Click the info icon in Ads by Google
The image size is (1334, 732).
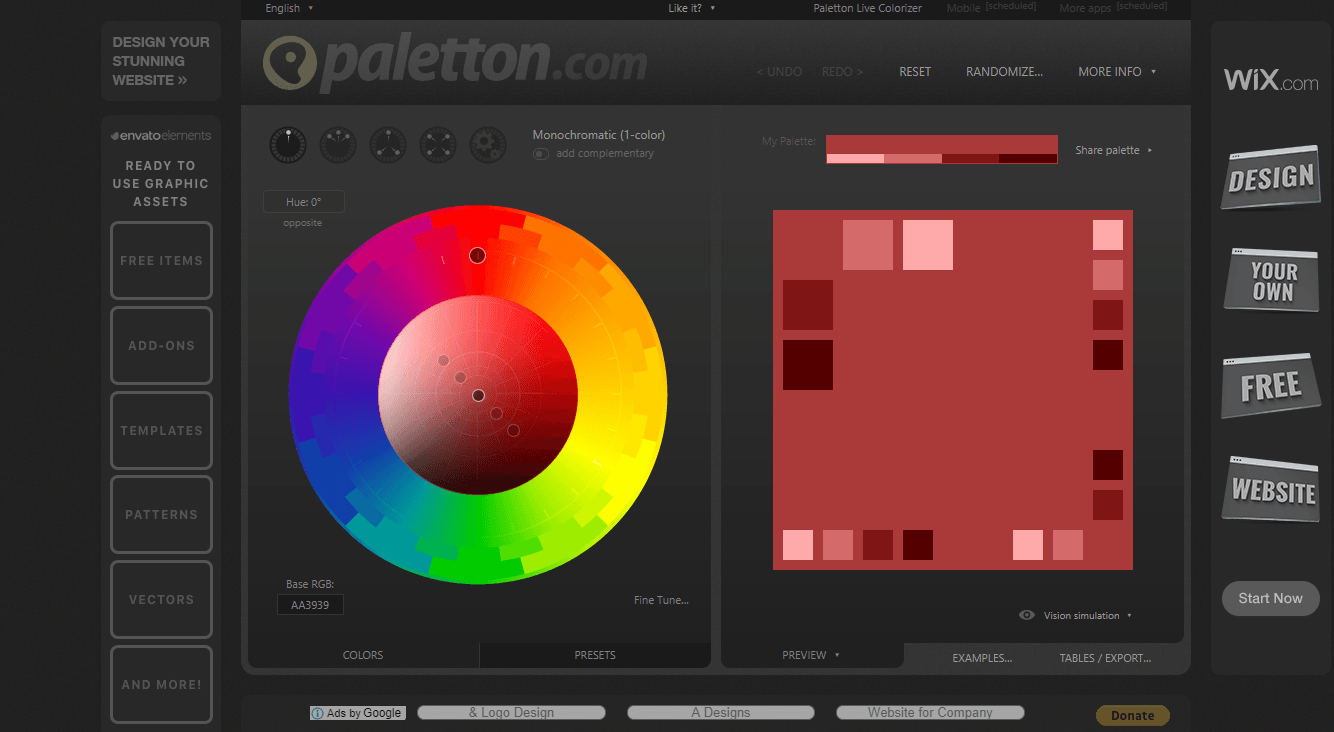pos(318,713)
